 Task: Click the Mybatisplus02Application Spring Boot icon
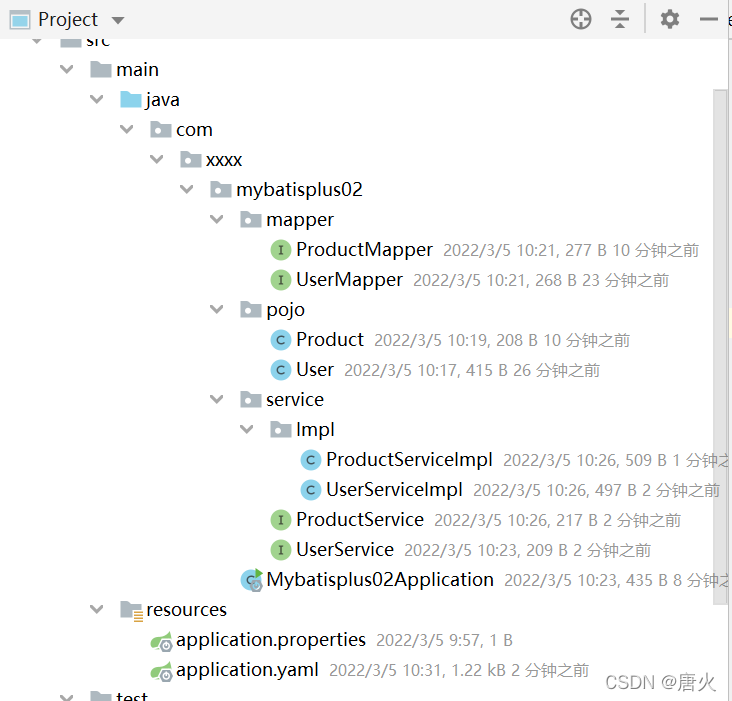pos(252,580)
